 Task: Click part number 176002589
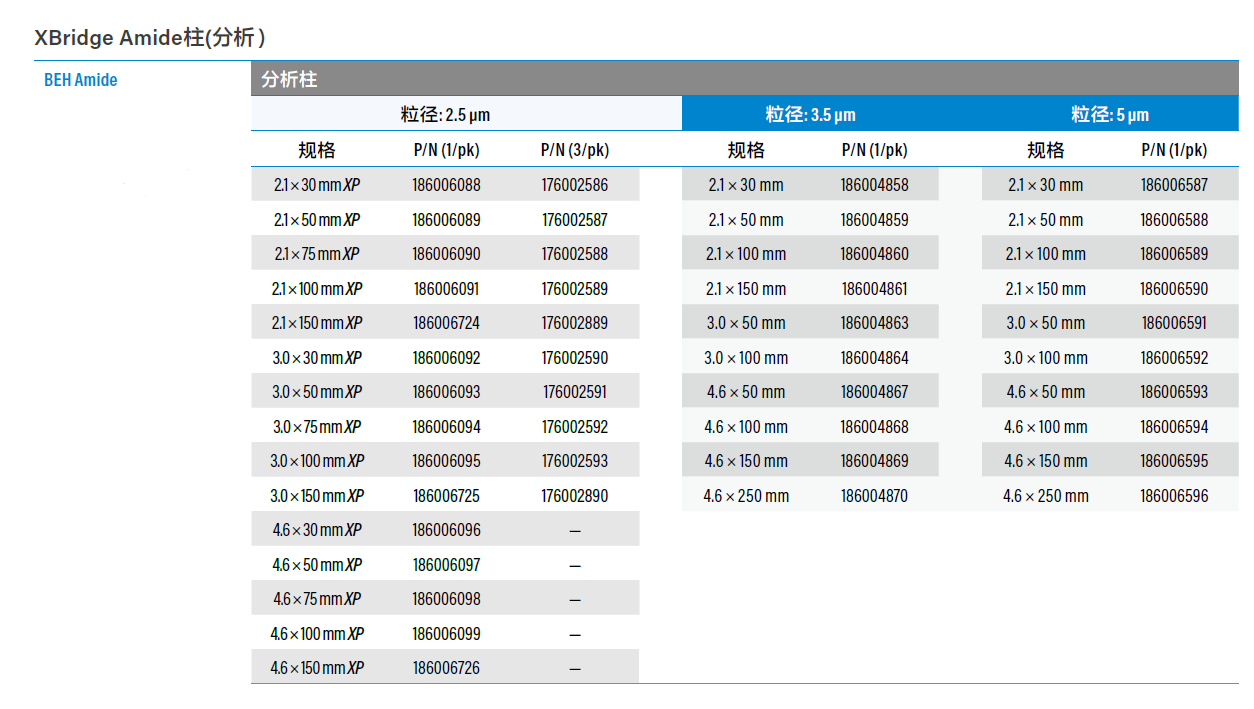pyautogui.click(x=575, y=289)
